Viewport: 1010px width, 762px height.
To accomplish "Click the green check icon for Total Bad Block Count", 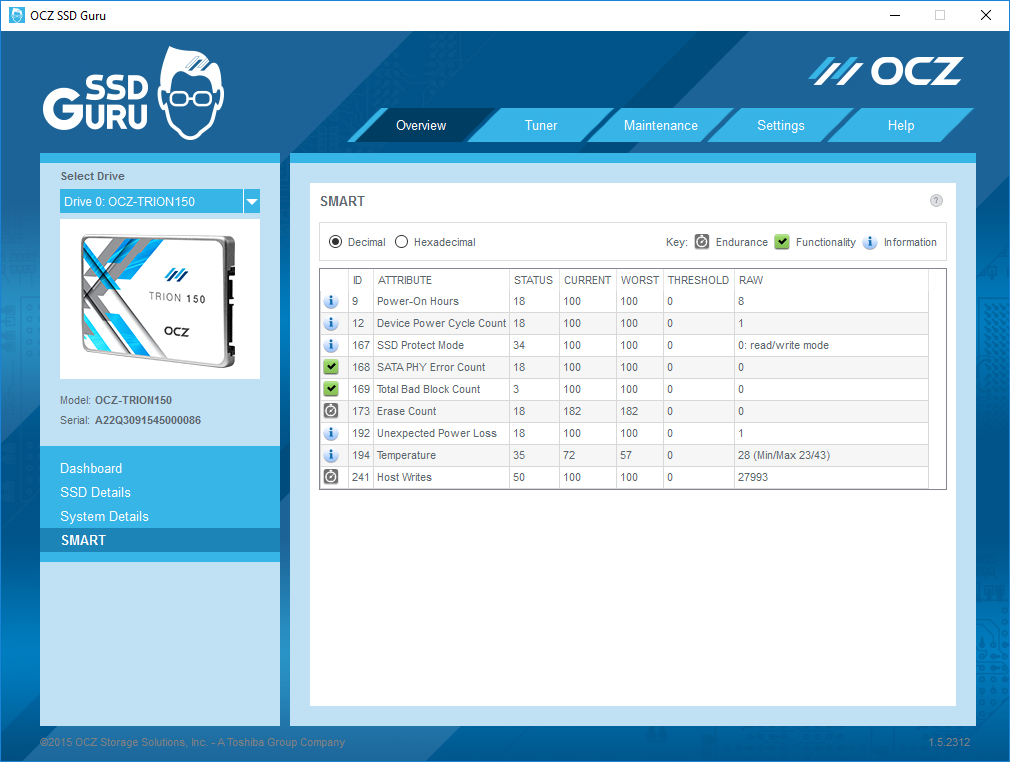I will coord(331,388).
